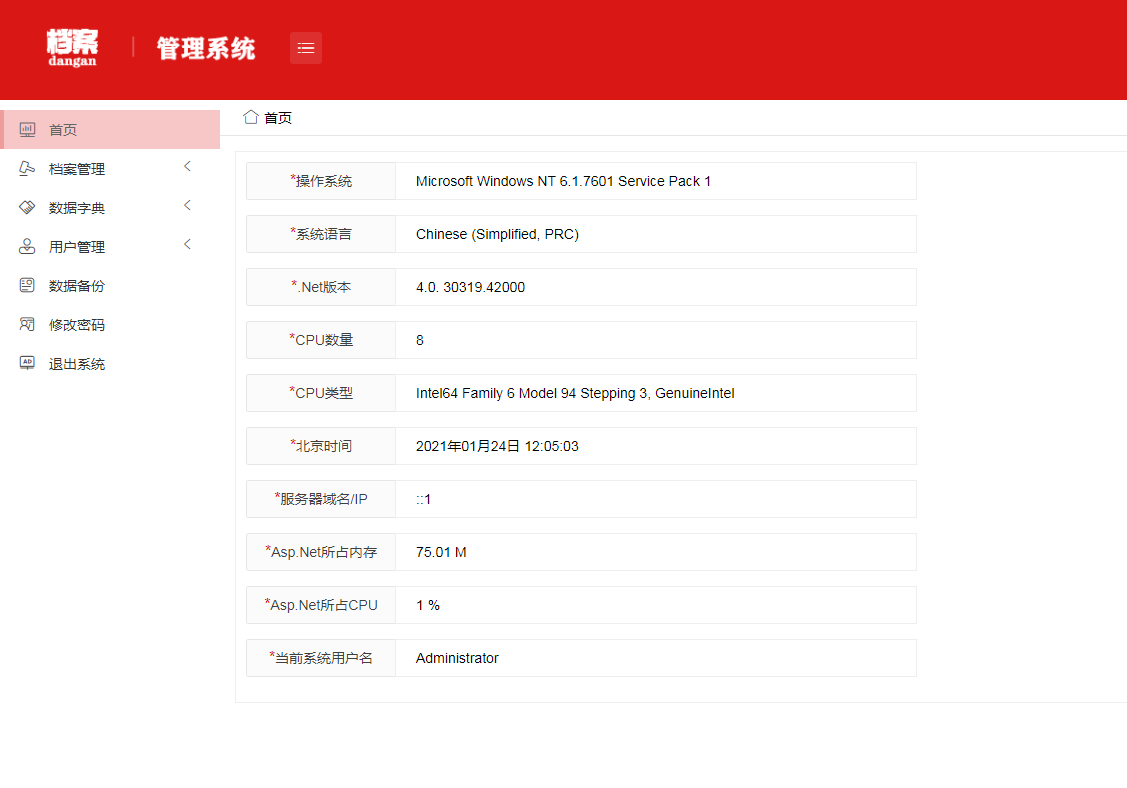
Task: Click the 用户管理 user icon
Action: pyautogui.click(x=28, y=247)
